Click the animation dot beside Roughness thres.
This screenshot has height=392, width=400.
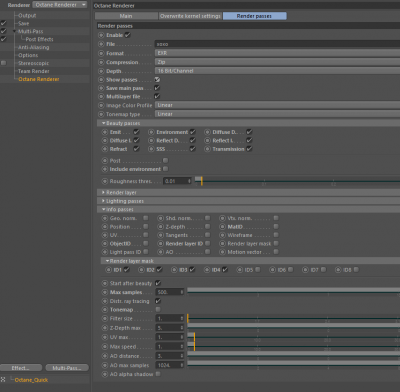click(105, 181)
